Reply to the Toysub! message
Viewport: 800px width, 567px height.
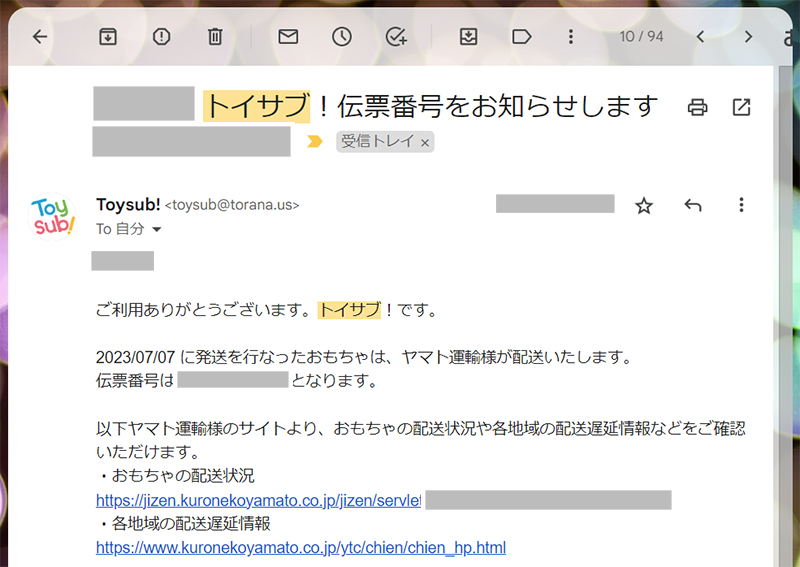(x=693, y=206)
